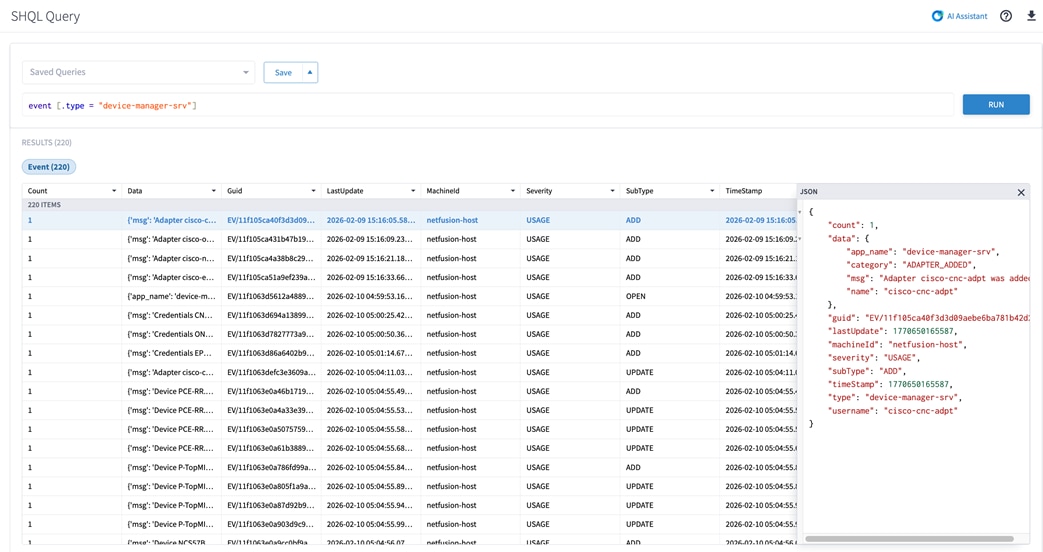
Task: Close the JSON panel
Action: (x=1021, y=192)
